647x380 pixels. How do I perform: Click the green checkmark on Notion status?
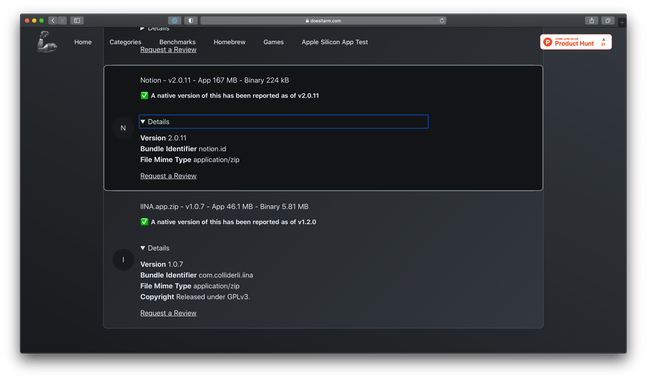(144, 95)
